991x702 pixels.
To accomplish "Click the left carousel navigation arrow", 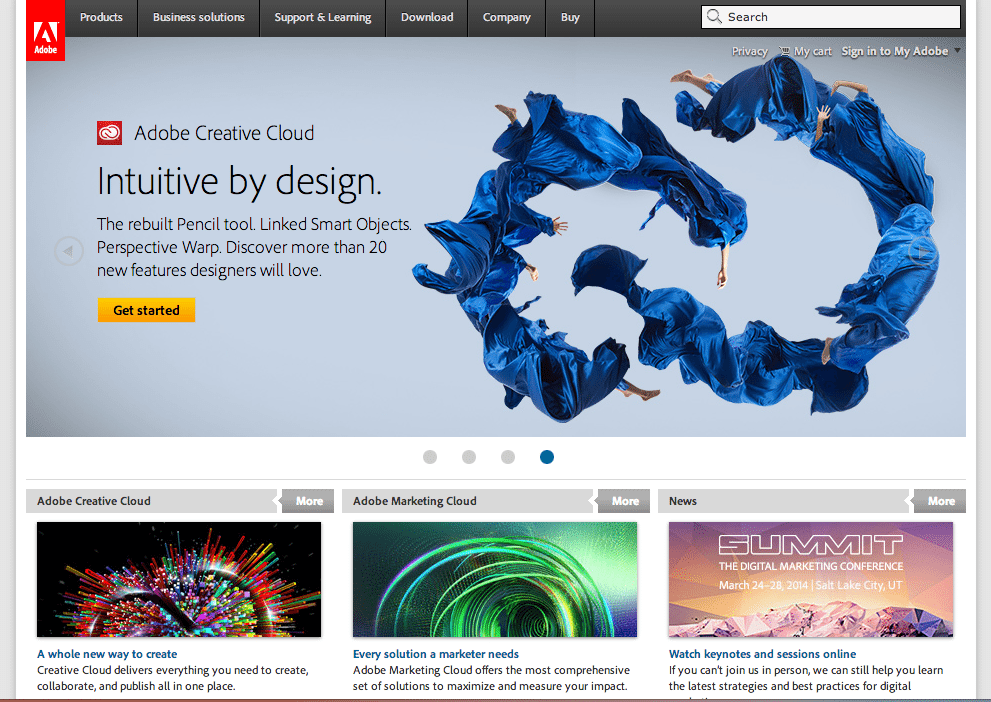I will pos(68,251).
